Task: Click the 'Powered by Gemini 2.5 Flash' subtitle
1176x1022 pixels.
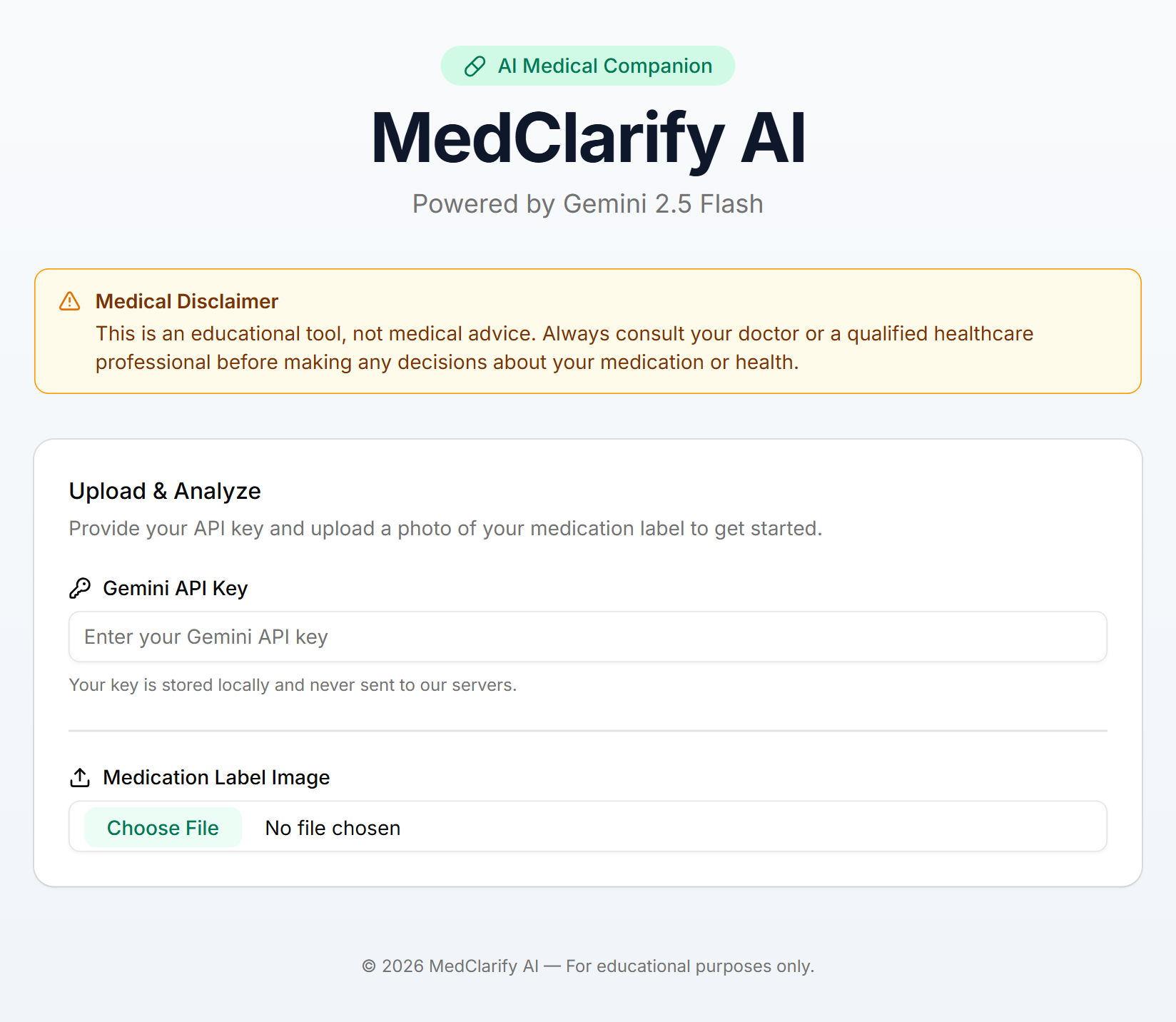Action: coord(588,204)
